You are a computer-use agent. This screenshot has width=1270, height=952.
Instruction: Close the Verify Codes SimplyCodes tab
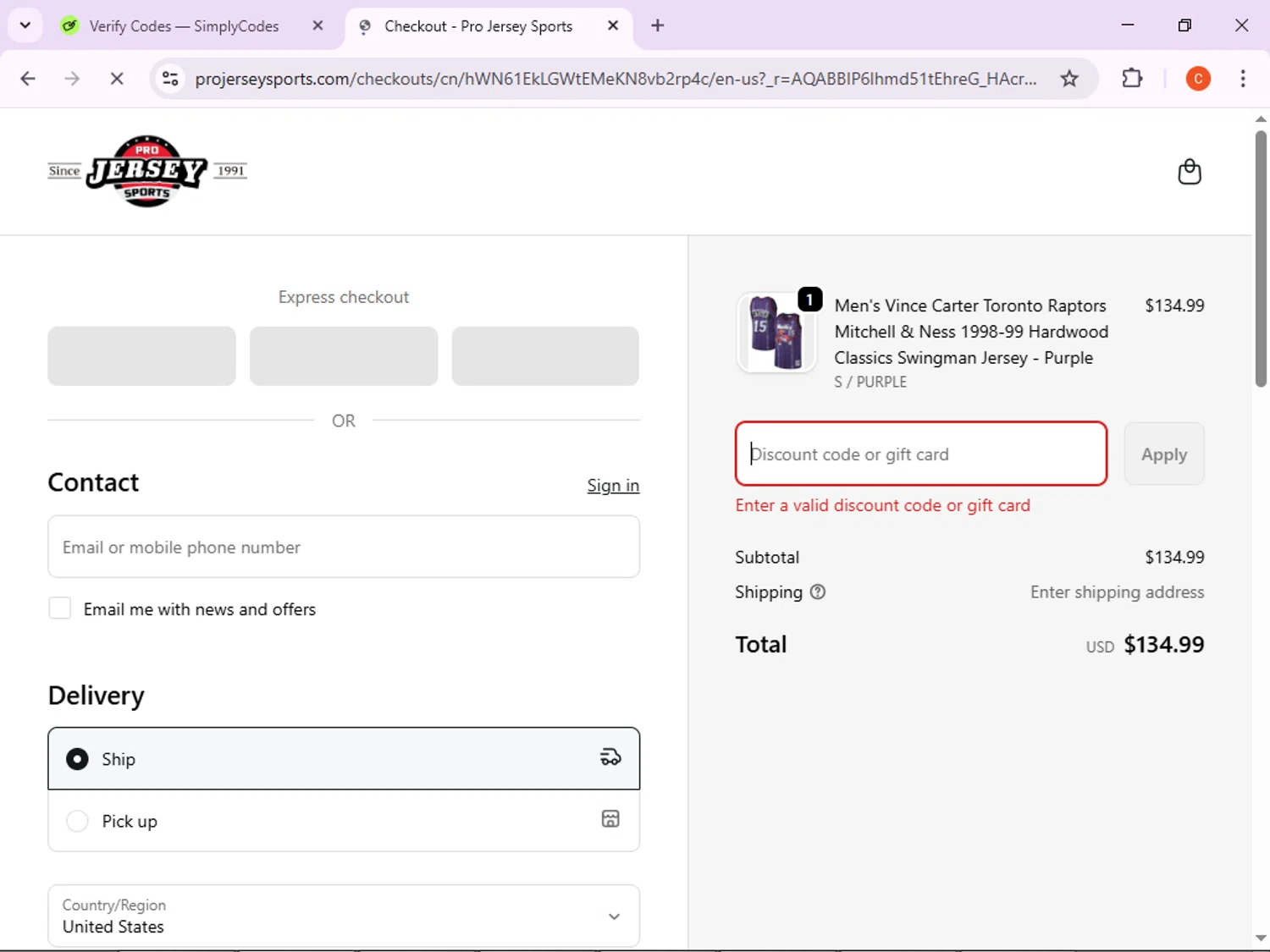tap(317, 25)
